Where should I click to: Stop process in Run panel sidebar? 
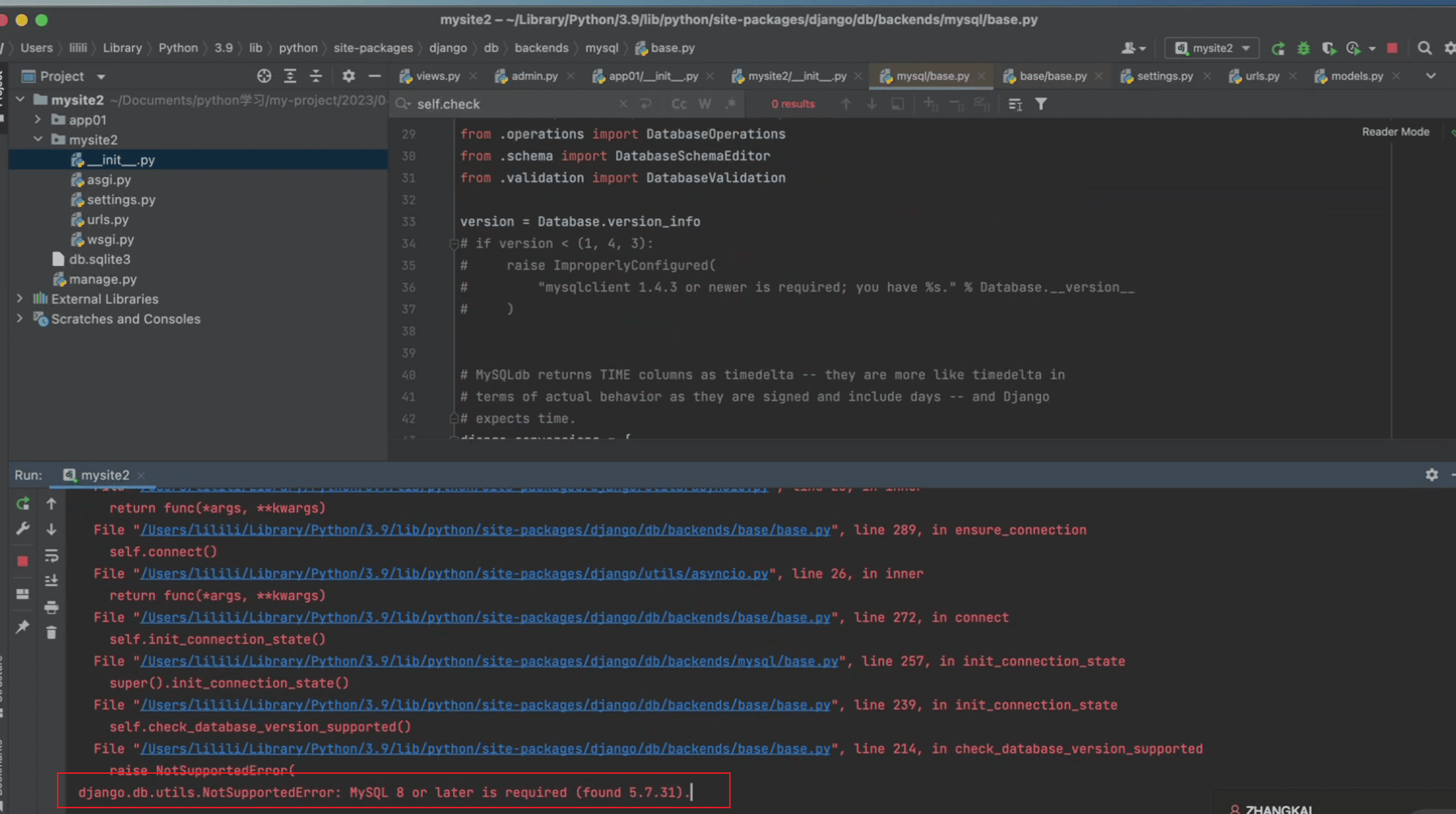23,561
